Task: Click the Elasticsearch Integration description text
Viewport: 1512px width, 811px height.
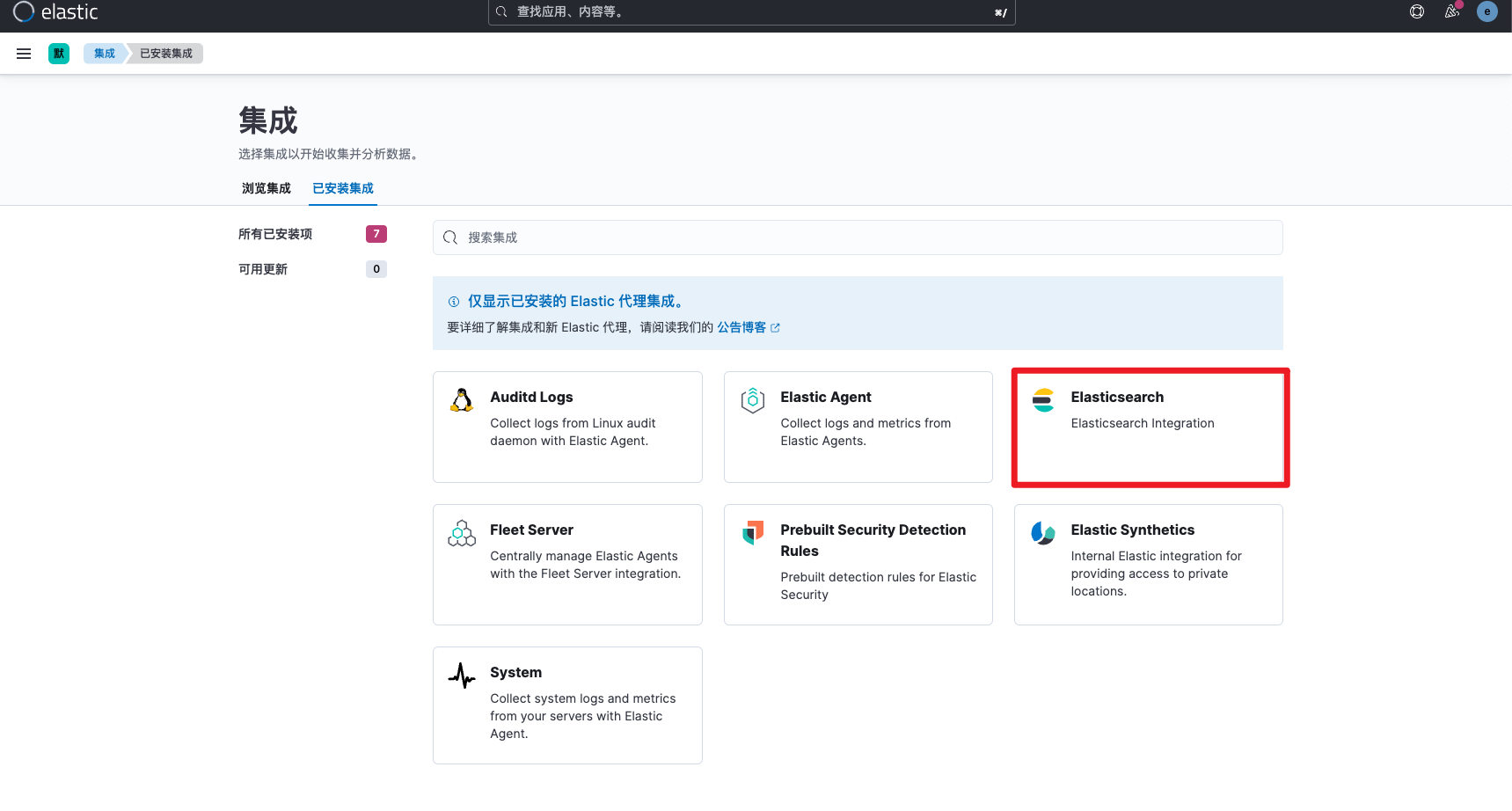Action: (1143, 423)
